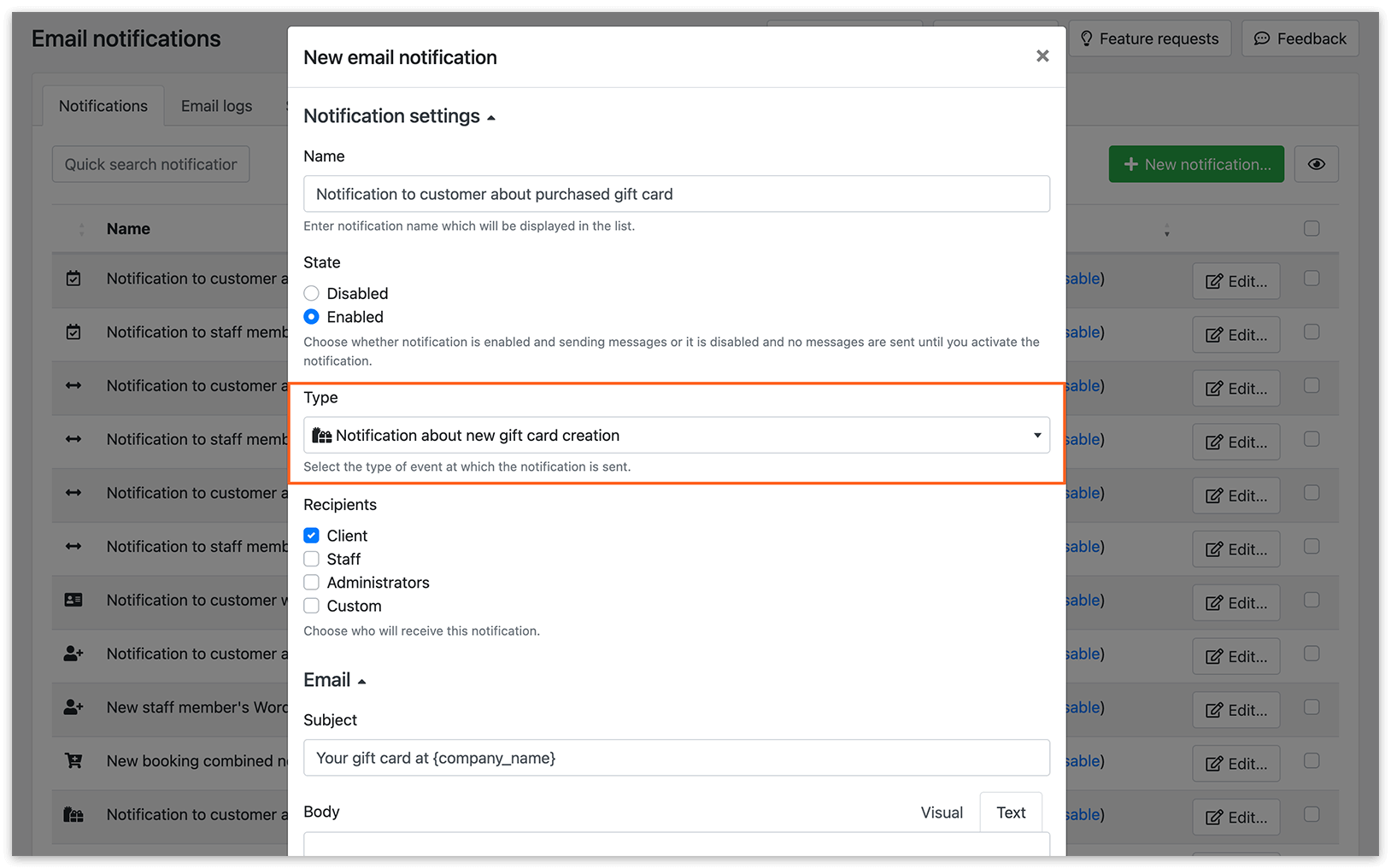Click user-plus icon next to New staff member's row
The height and width of the screenshot is (868, 1391).
click(73, 707)
